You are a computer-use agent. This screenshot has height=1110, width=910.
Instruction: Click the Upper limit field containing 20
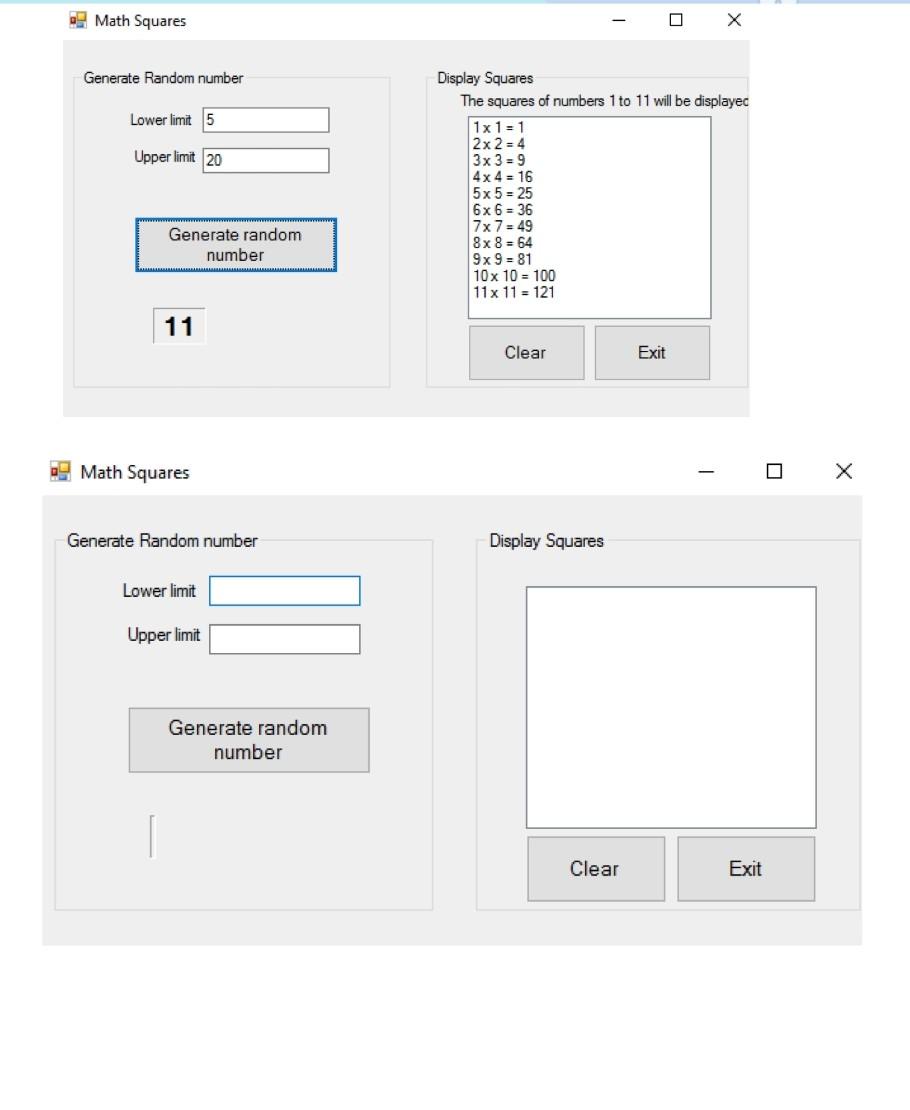(266, 160)
